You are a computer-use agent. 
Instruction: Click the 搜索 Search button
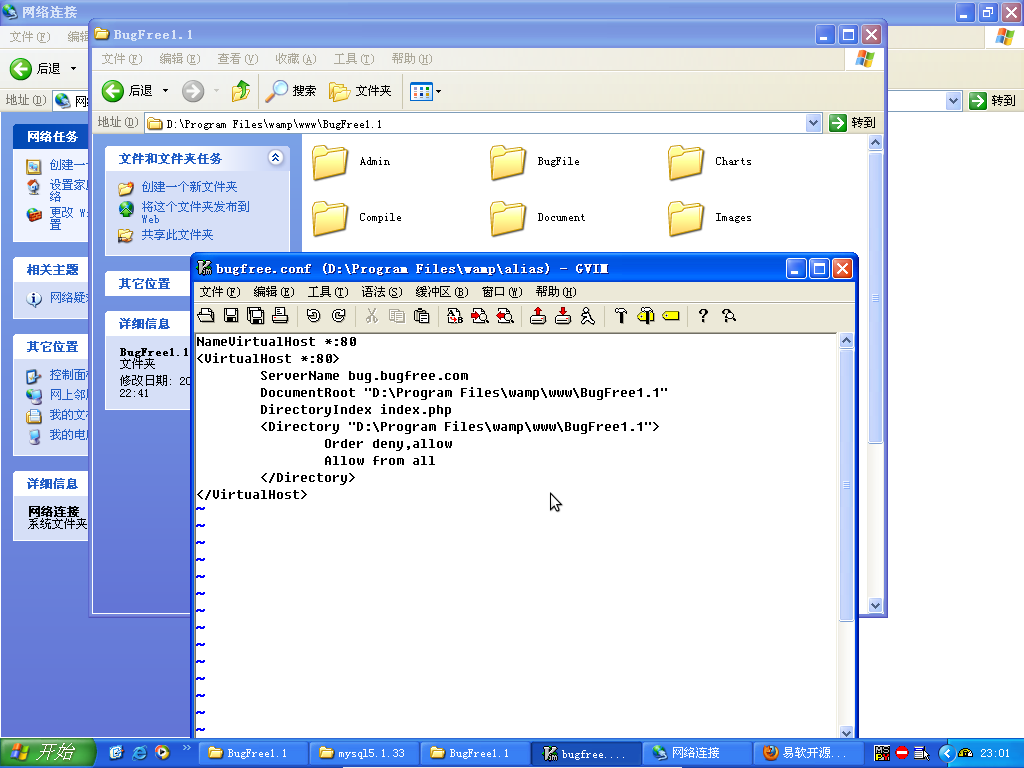pyautogui.click(x=290, y=91)
